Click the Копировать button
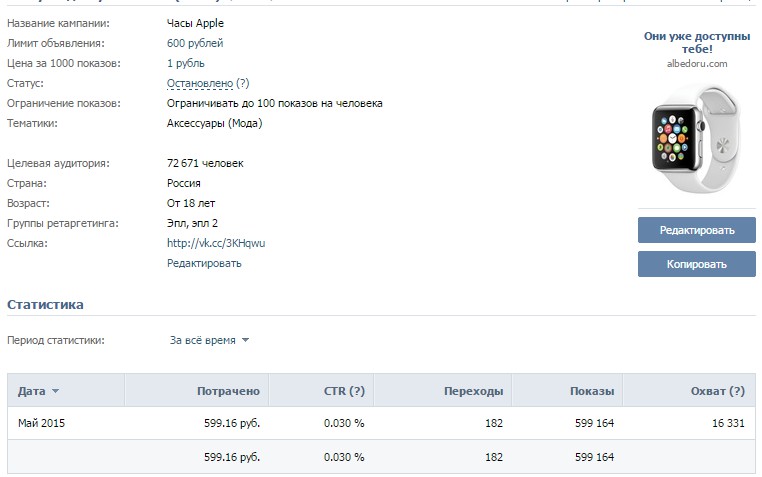The height and width of the screenshot is (477, 762). [x=696, y=264]
